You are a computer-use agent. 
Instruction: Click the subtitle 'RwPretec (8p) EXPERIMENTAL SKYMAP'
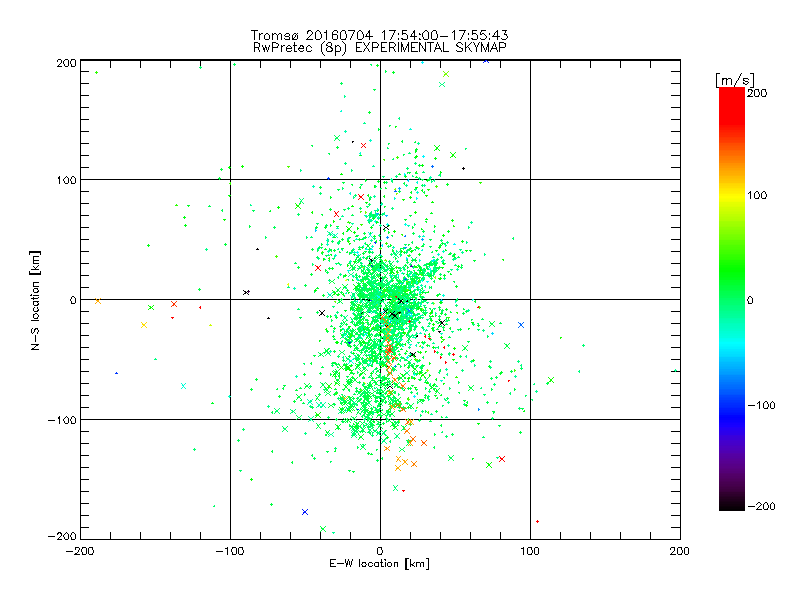coord(380,48)
